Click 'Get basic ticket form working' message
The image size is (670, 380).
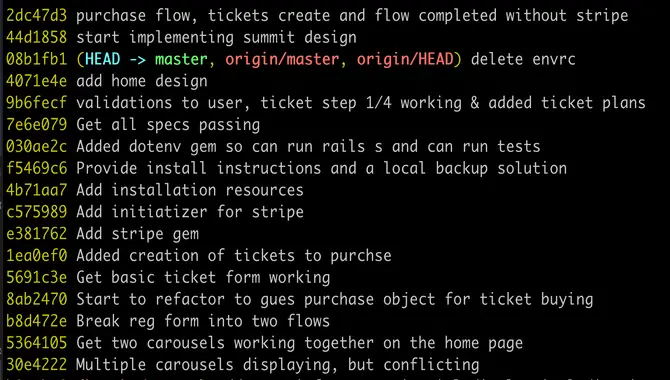click(203, 277)
